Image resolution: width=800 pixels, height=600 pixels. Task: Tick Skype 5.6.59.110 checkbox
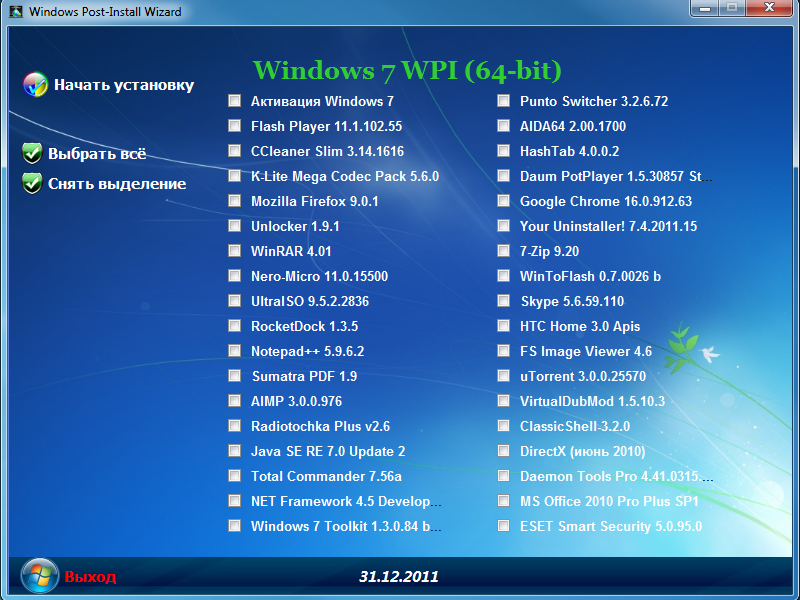504,301
